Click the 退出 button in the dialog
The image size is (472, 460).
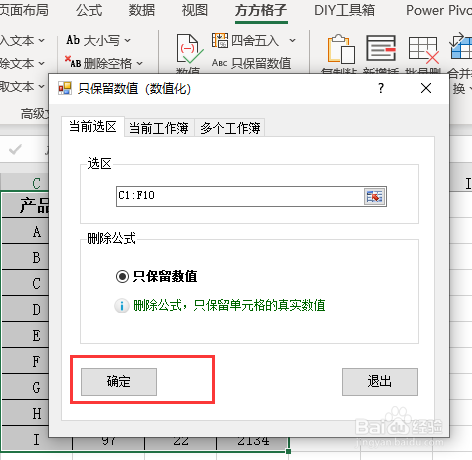380,382
